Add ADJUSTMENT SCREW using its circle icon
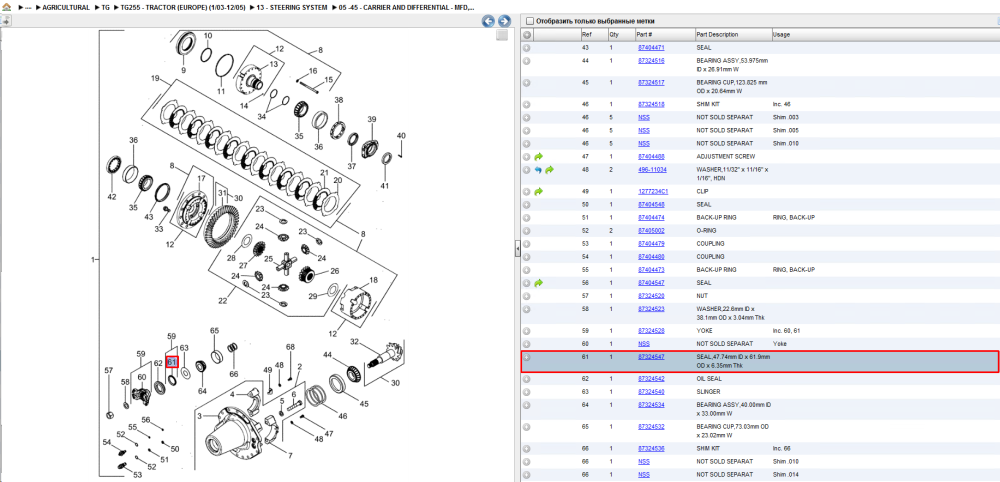This screenshot has width=1000, height=482. click(x=527, y=156)
